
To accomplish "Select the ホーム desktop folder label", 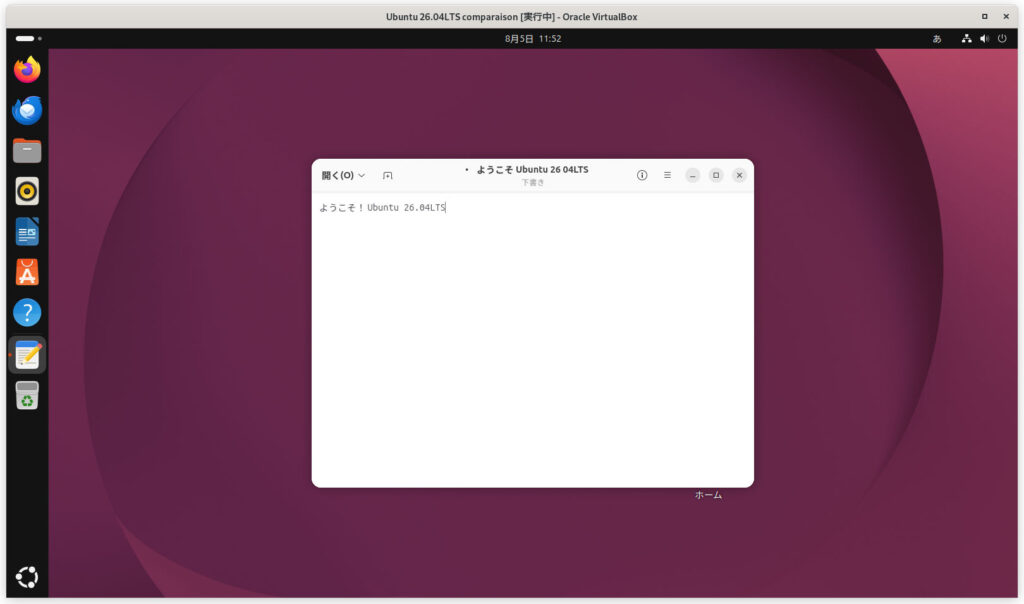I will pyautogui.click(x=708, y=495).
